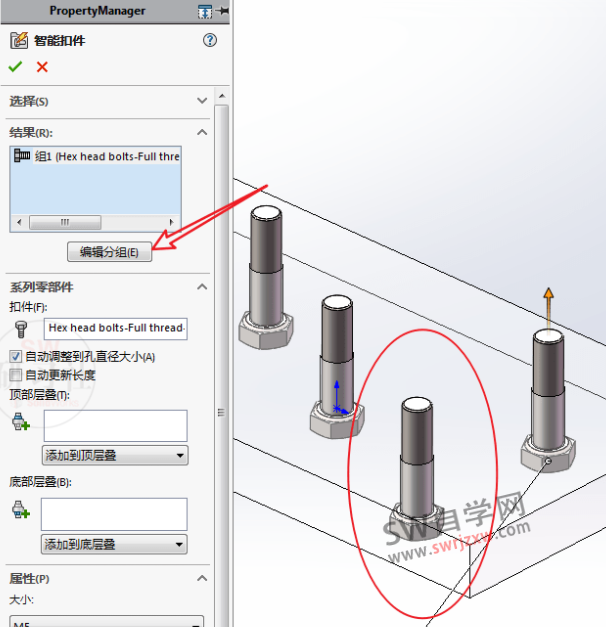
Task: Open help for 智能扣件
Action: click(x=210, y=40)
